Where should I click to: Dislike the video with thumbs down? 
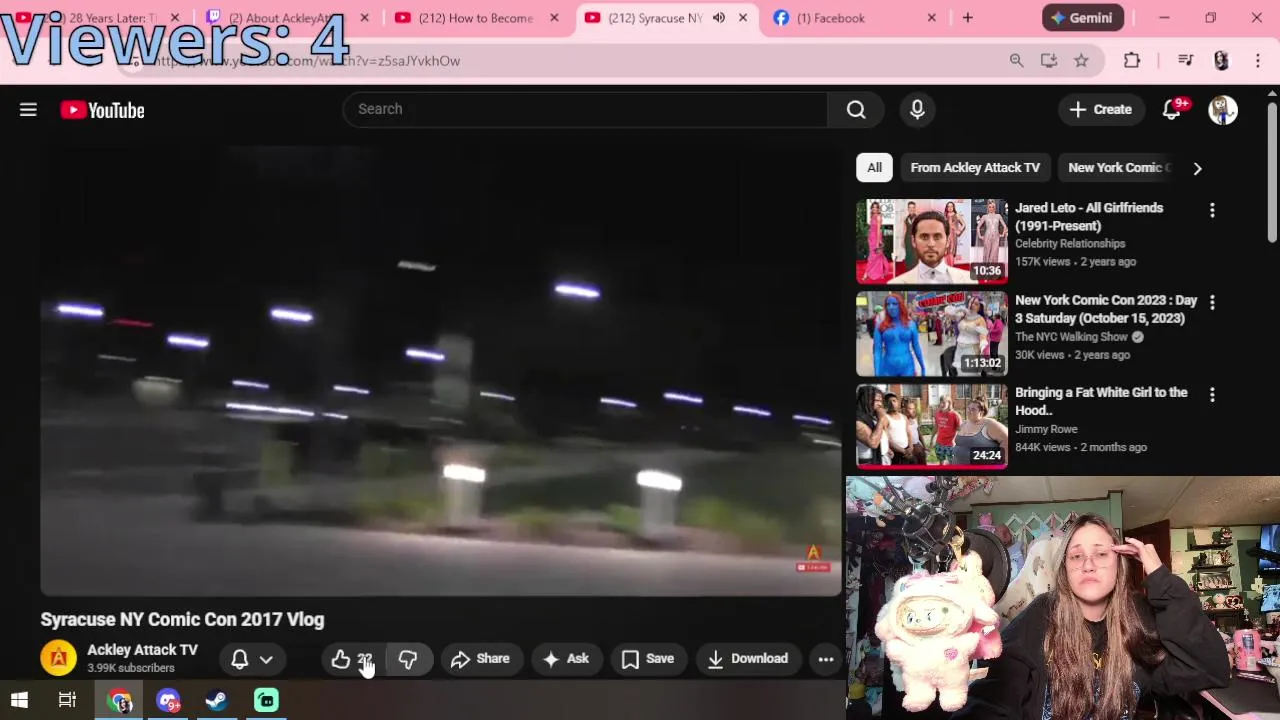[x=408, y=659]
